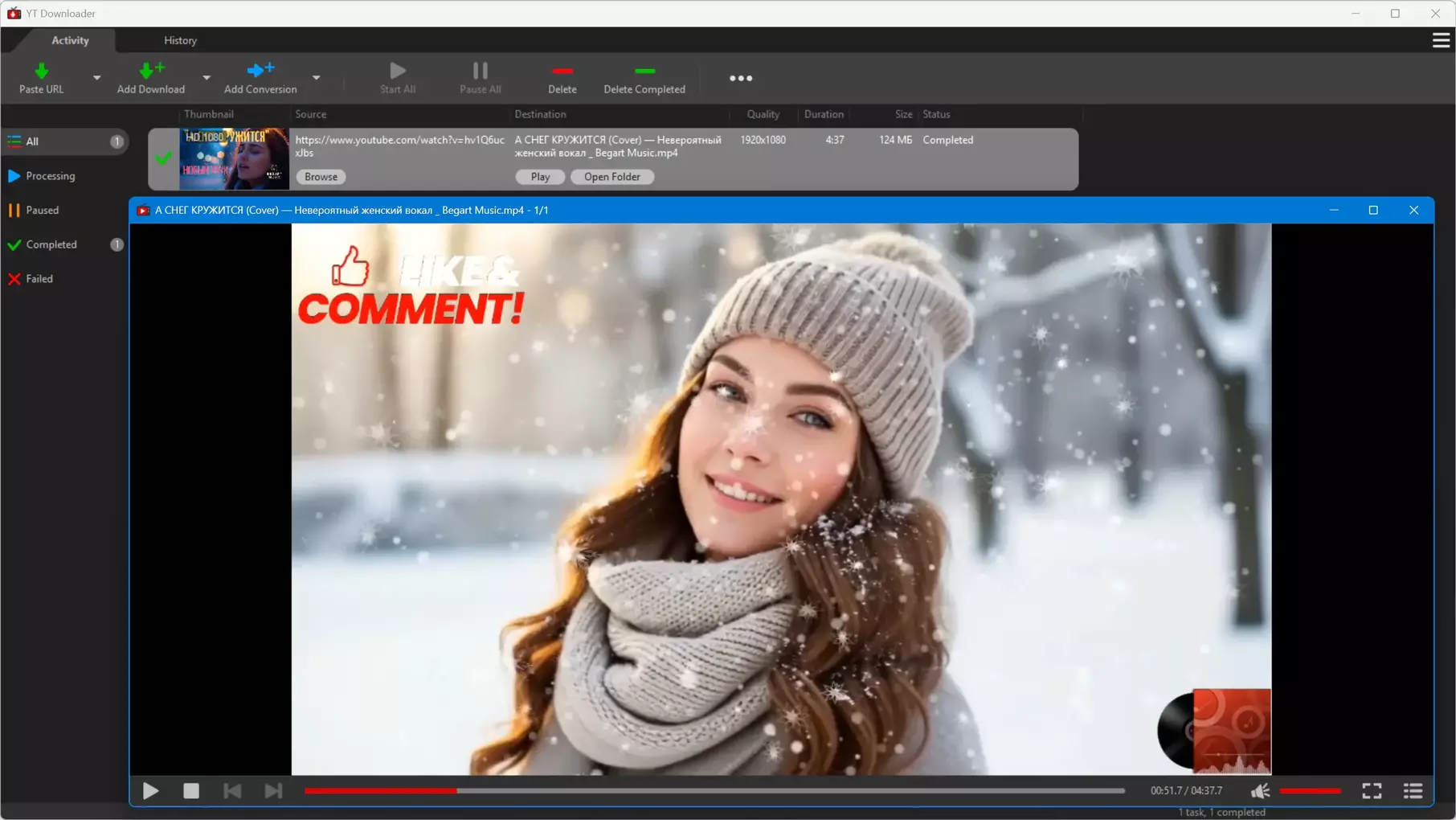The height and width of the screenshot is (820, 1456).
Task: Click the destination file name text
Action: pyautogui.click(x=618, y=146)
